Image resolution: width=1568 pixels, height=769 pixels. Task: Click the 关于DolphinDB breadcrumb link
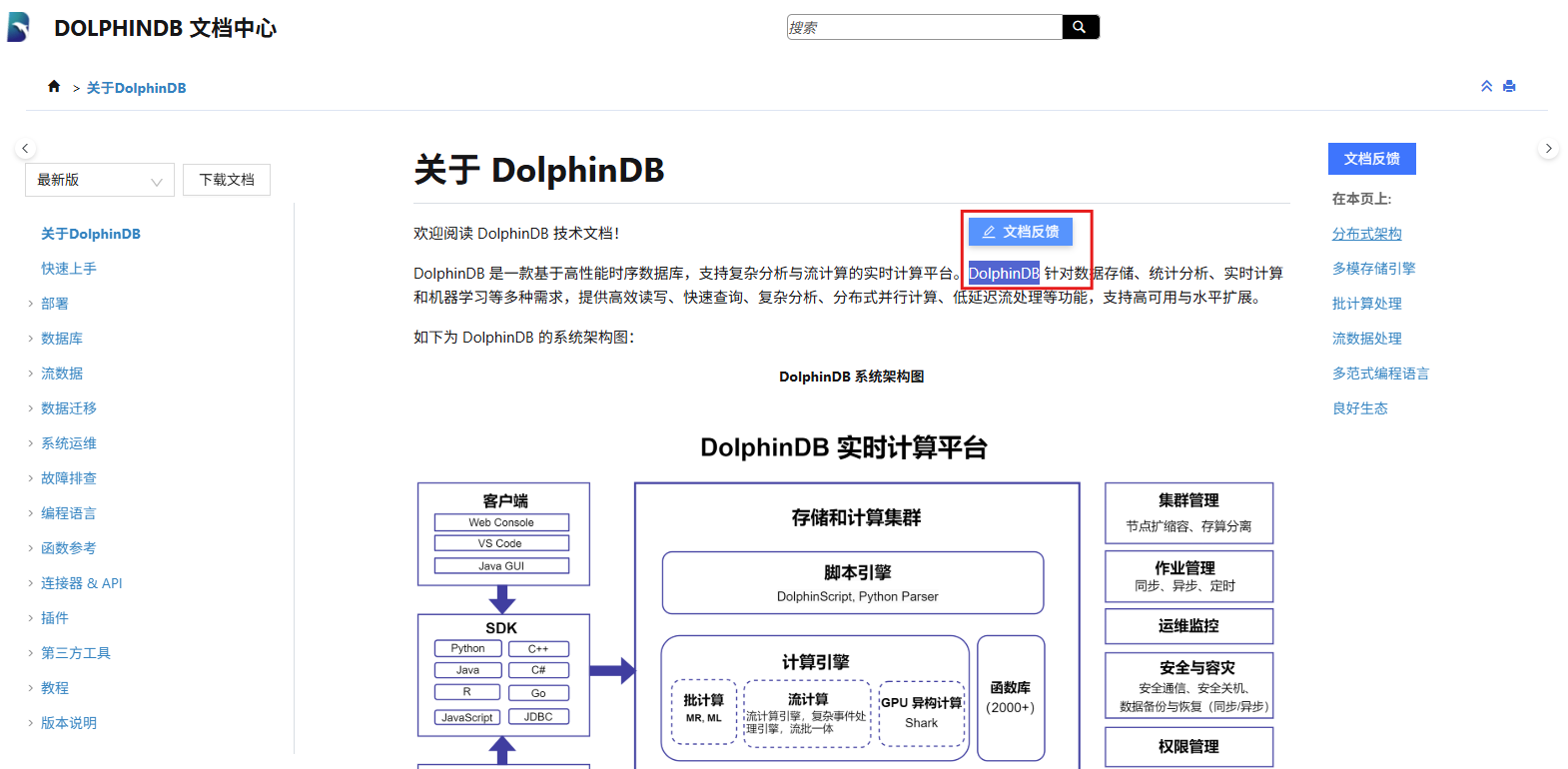[137, 88]
